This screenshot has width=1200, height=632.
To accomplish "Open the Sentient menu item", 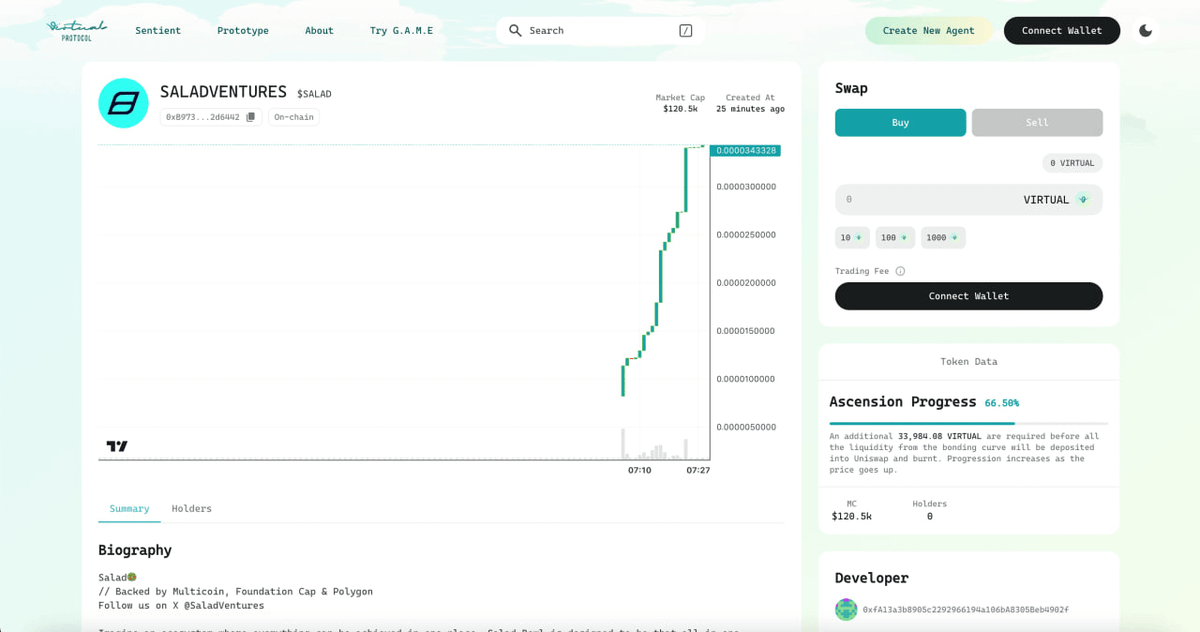I will 158,30.
